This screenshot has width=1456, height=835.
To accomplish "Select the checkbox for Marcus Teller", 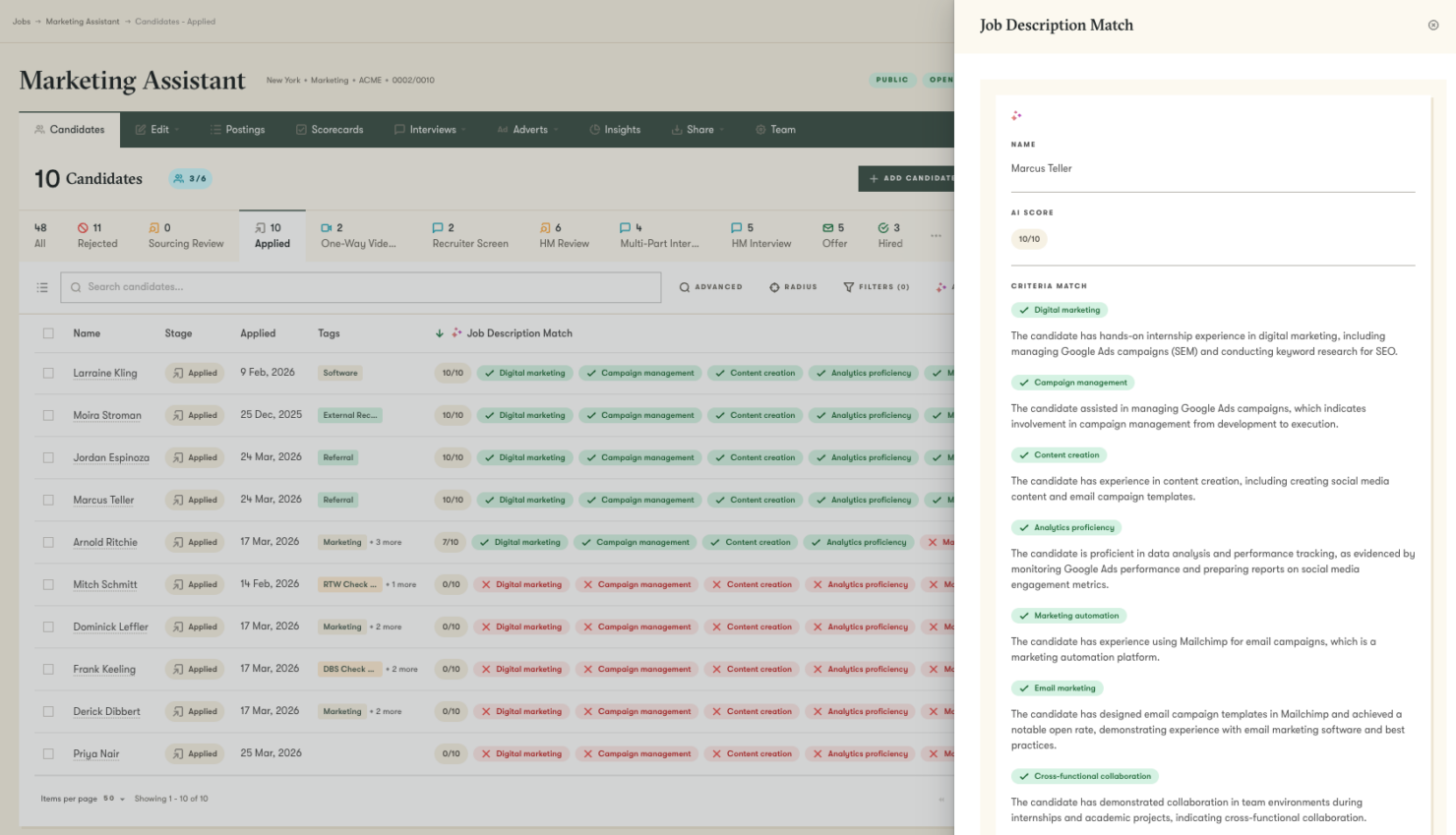I will [x=46, y=500].
